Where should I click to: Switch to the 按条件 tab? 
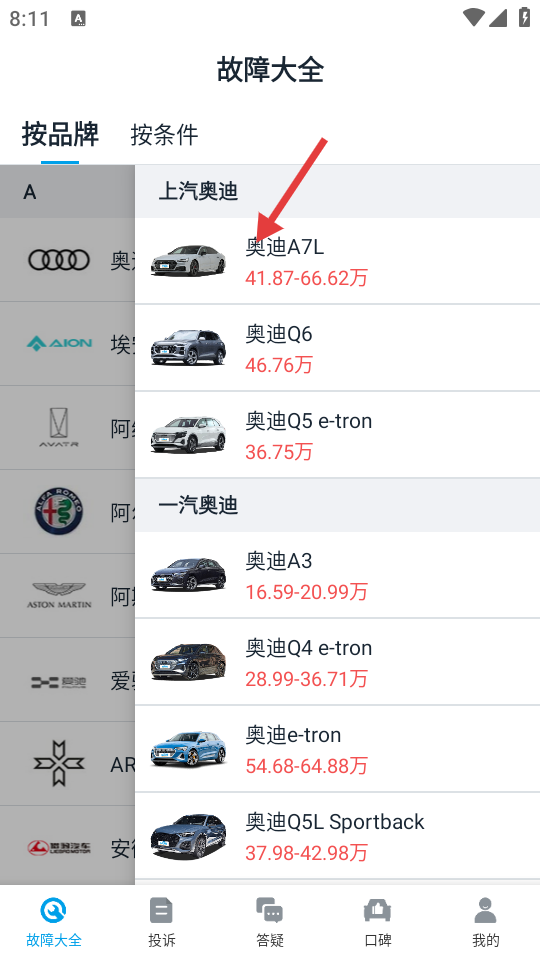click(x=164, y=135)
